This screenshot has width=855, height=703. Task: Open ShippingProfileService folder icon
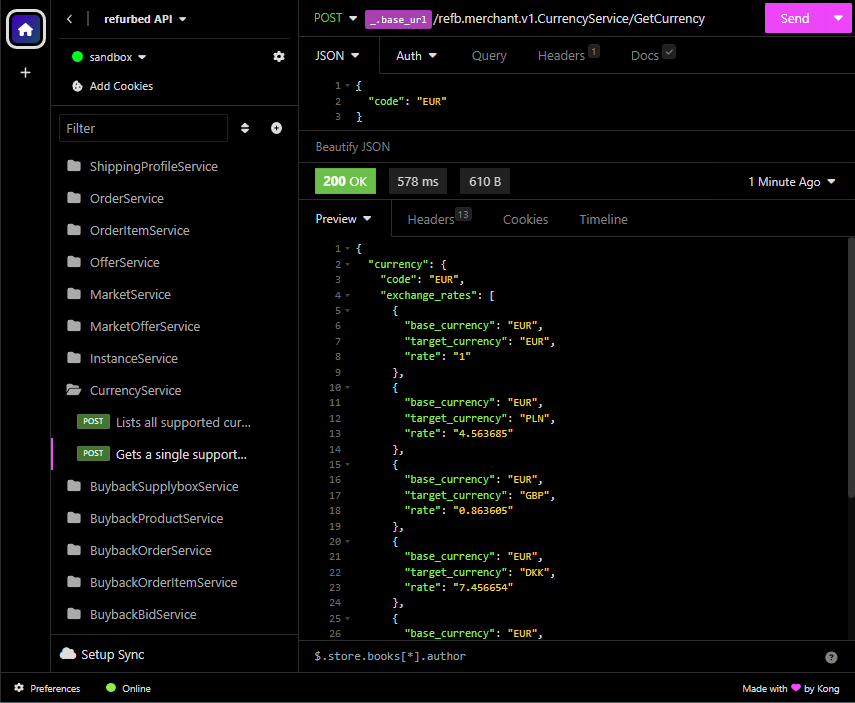[x=74, y=166]
